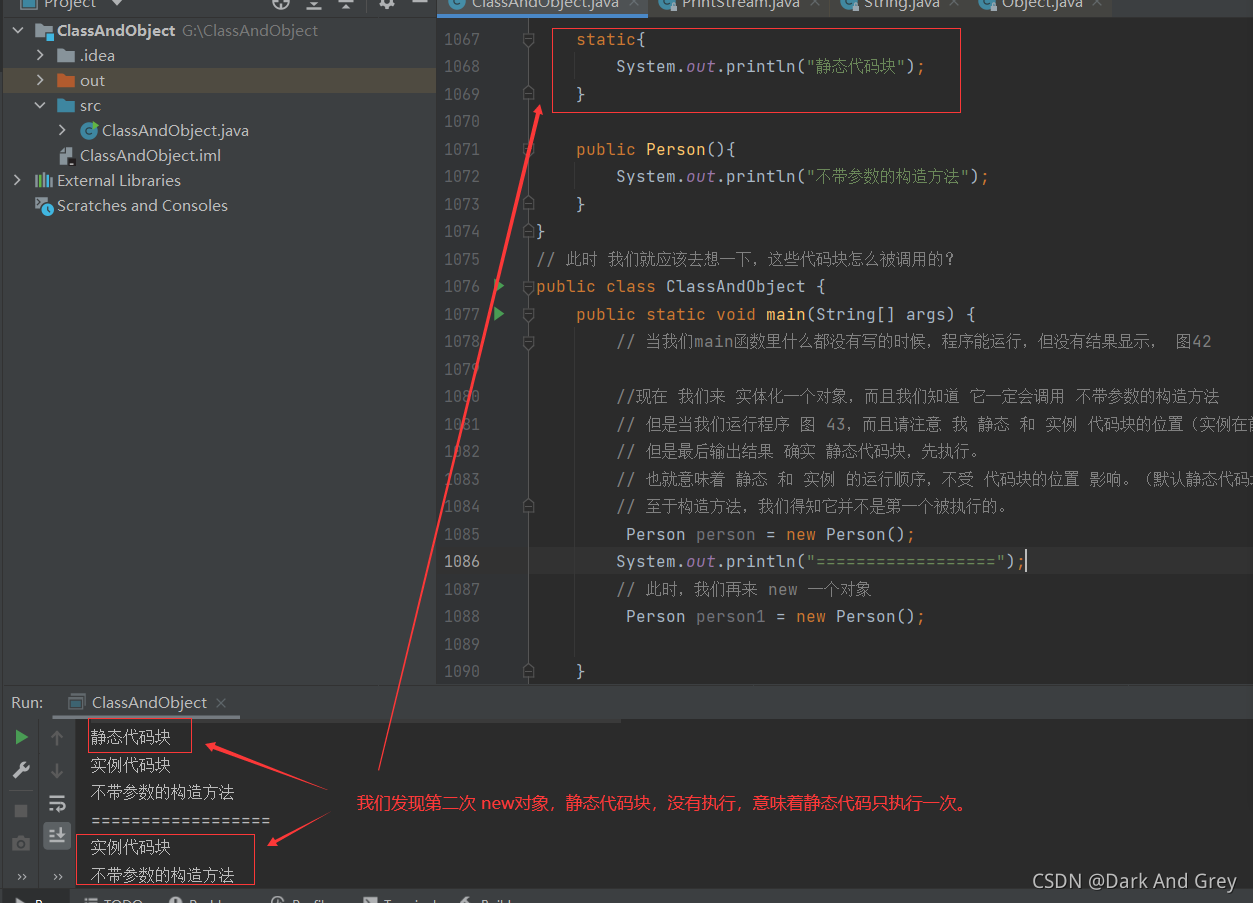Switch to PrintStream.java editor tab
The height and width of the screenshot is (903, 1253).
738,5
